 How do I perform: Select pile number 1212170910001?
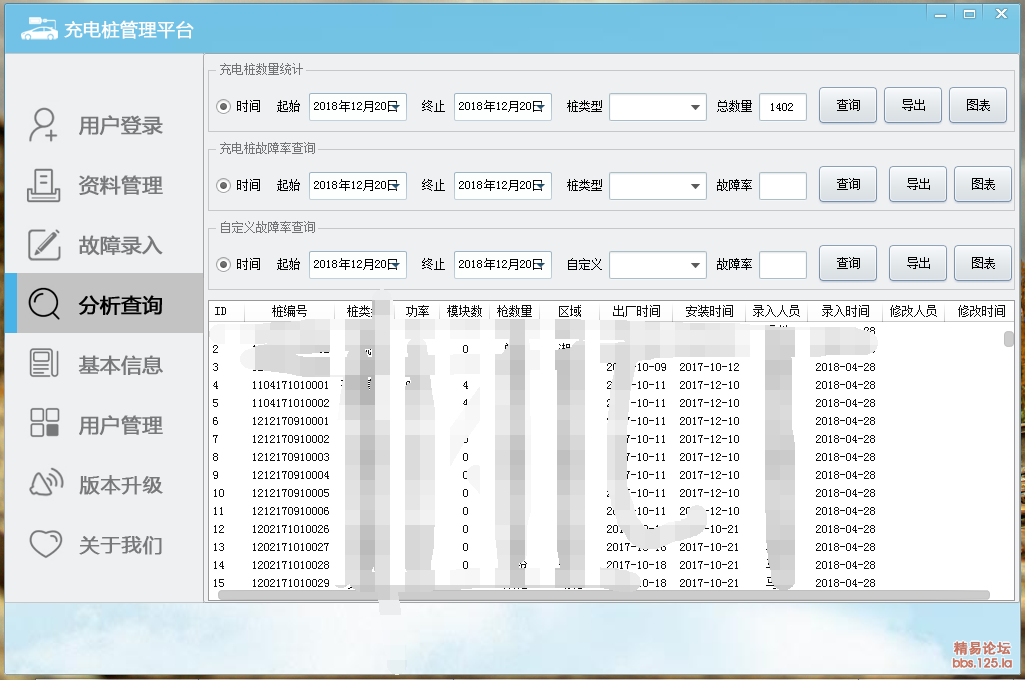click(x=290, y=421)
